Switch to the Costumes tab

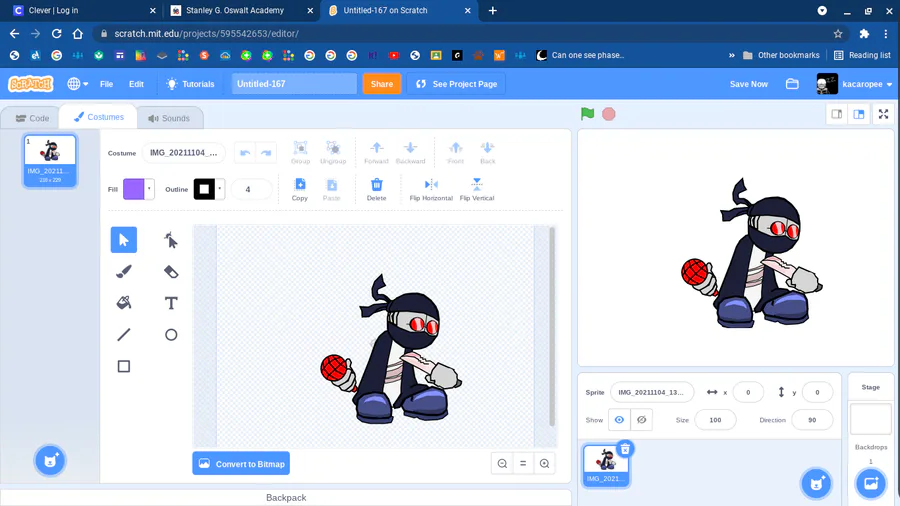click(x=99, y=117)
